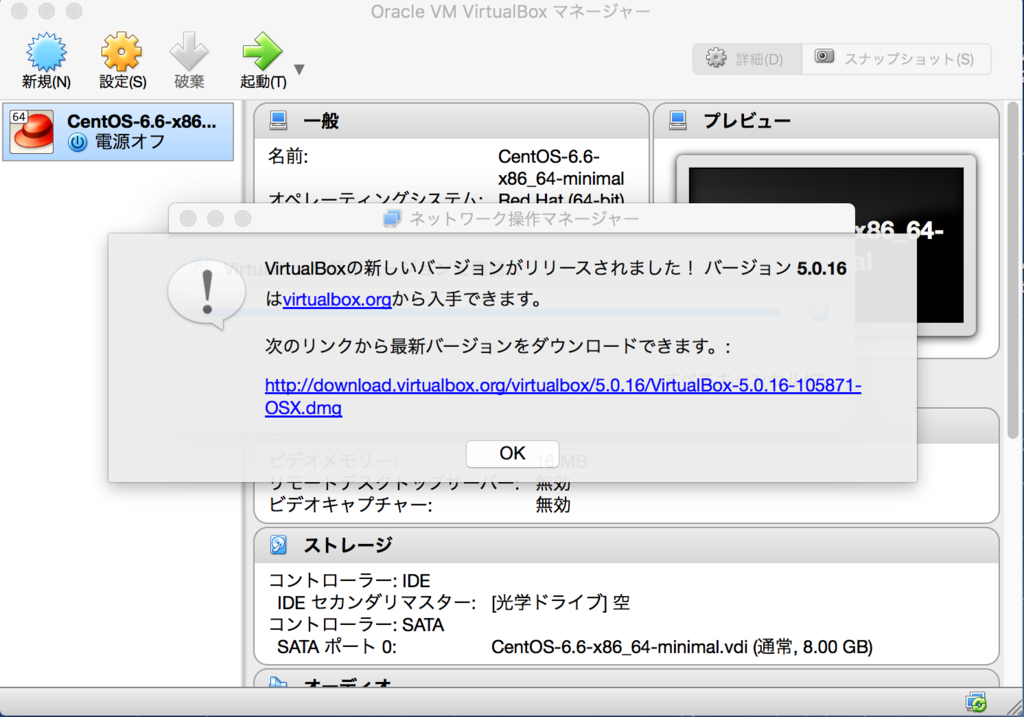Viewport: 1024px width, 717px height.
Task: Open the ストレージ section header
Action: coord(626,545)
